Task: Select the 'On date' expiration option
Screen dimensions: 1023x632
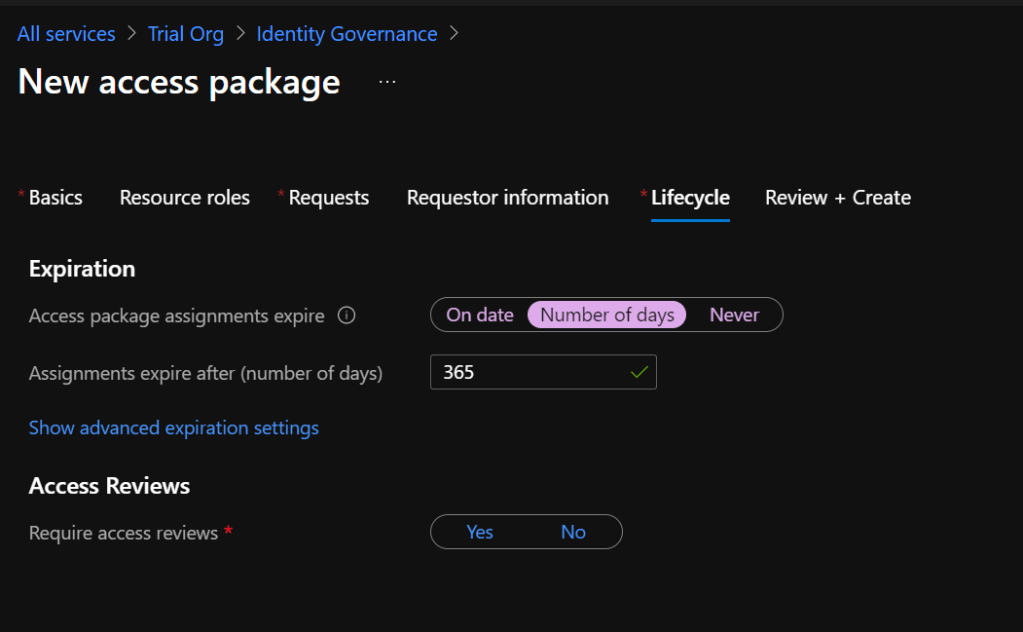Action: (479, 315)
